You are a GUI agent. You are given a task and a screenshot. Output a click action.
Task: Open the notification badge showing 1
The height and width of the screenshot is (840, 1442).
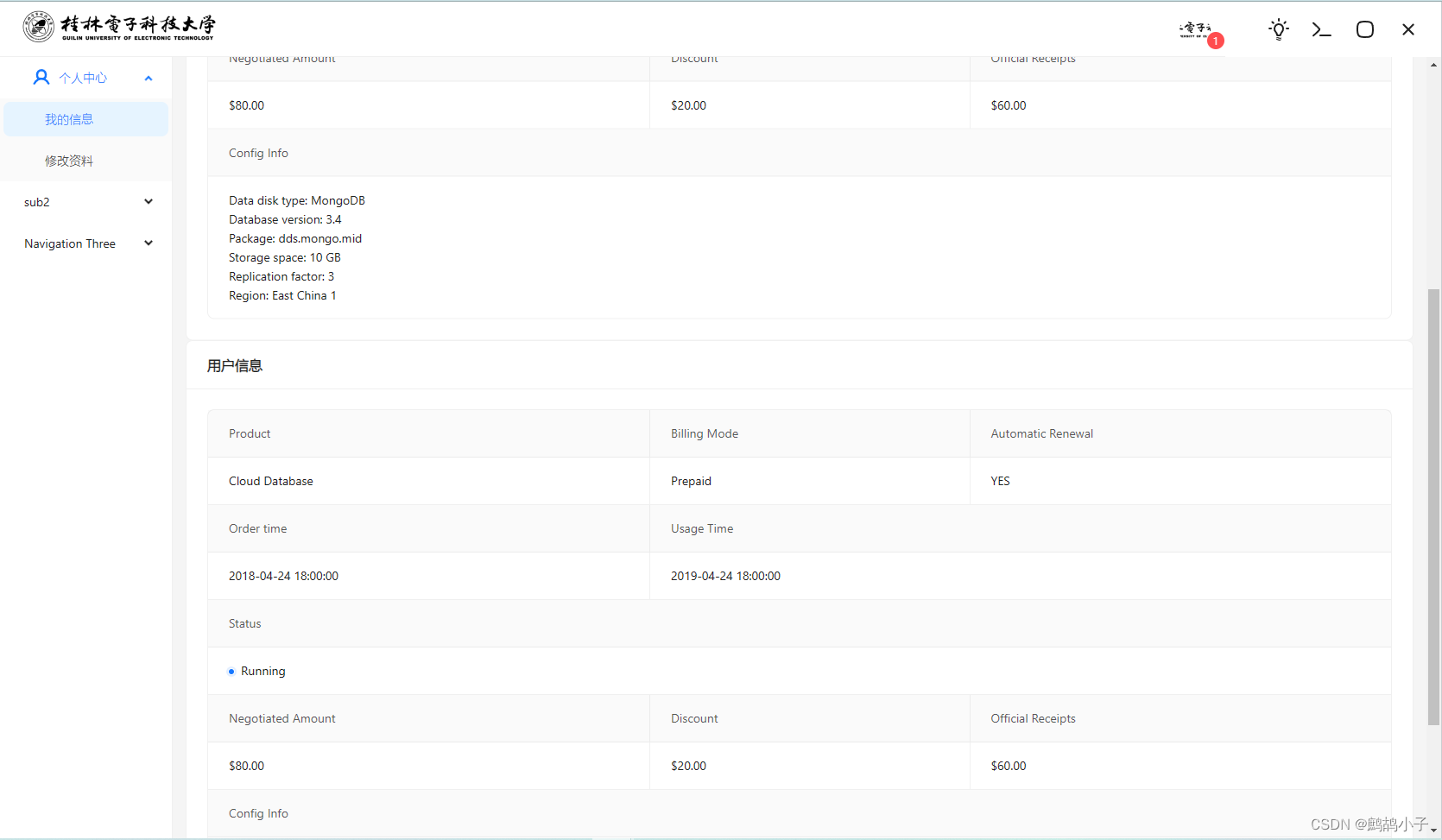tap(1216, 41)
